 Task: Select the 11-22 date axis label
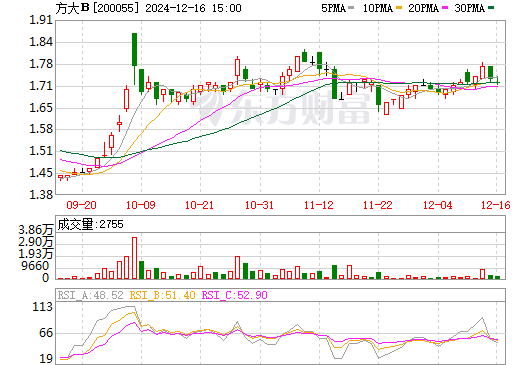point(378,205)
